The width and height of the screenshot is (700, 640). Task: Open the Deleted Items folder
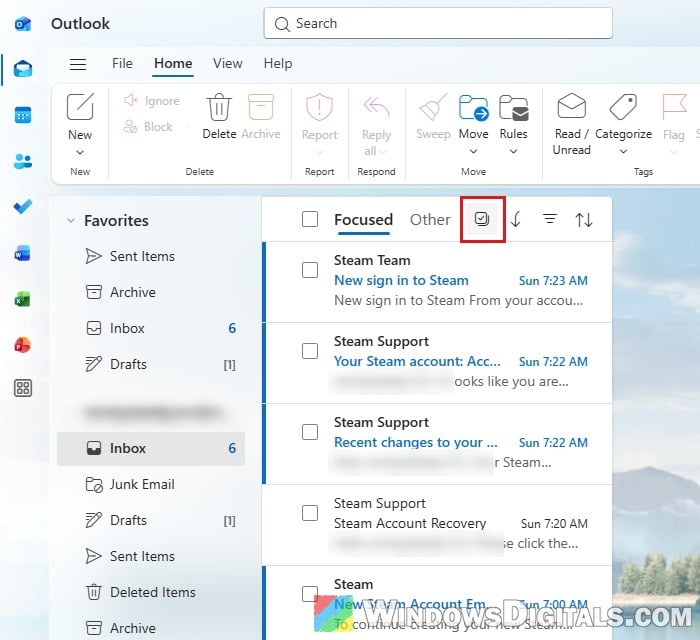[151, 592]
